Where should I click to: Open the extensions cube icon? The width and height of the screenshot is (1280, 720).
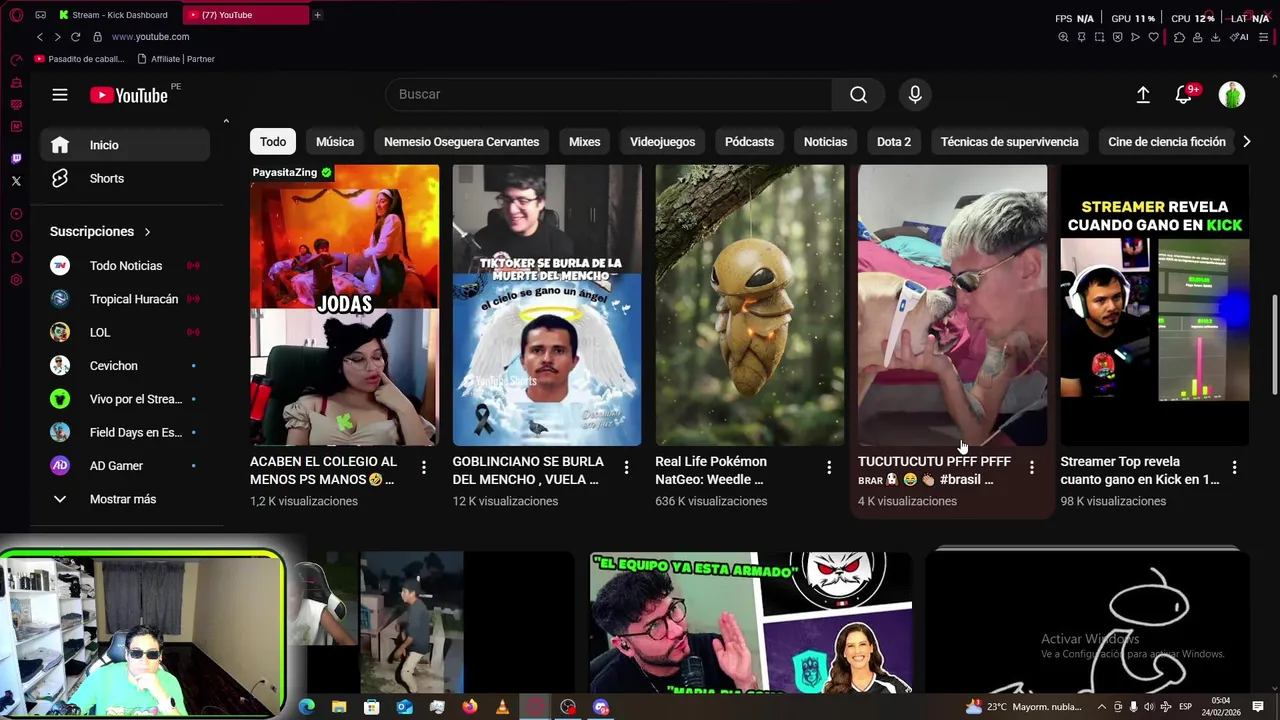(x=1179, y=37)
